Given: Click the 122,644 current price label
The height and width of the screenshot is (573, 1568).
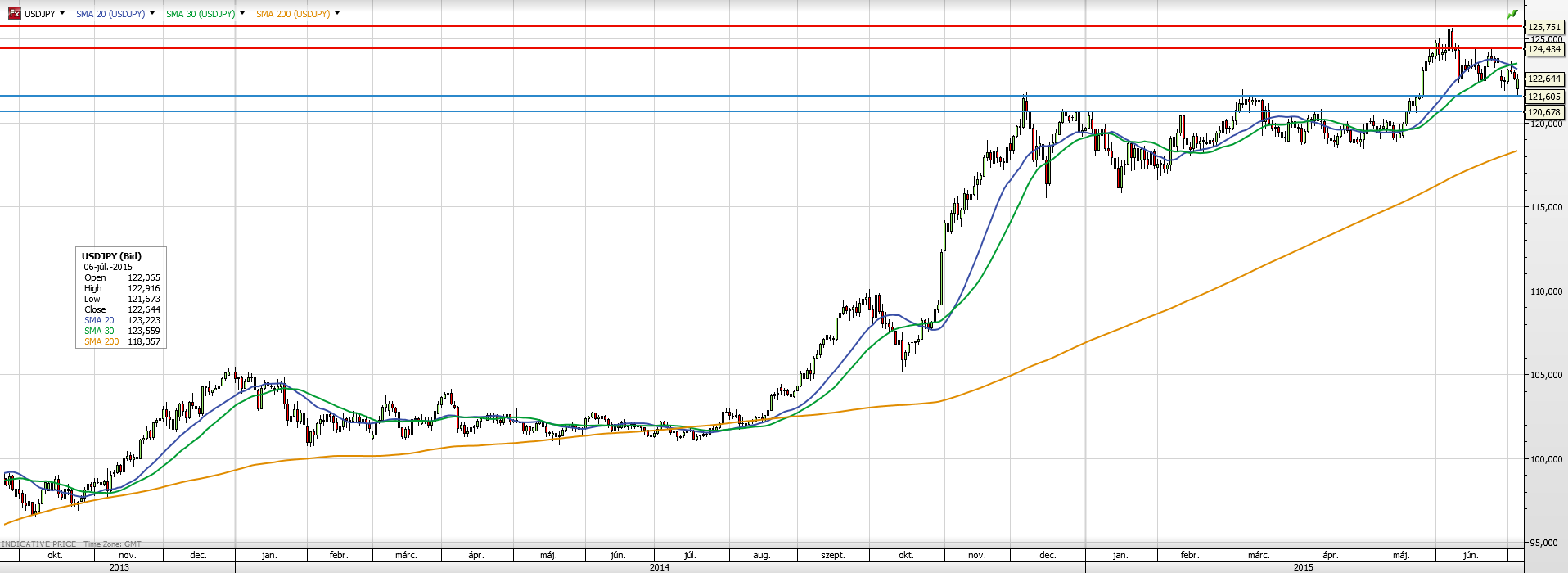Looking at the screenshot, I should [1544, 79].
